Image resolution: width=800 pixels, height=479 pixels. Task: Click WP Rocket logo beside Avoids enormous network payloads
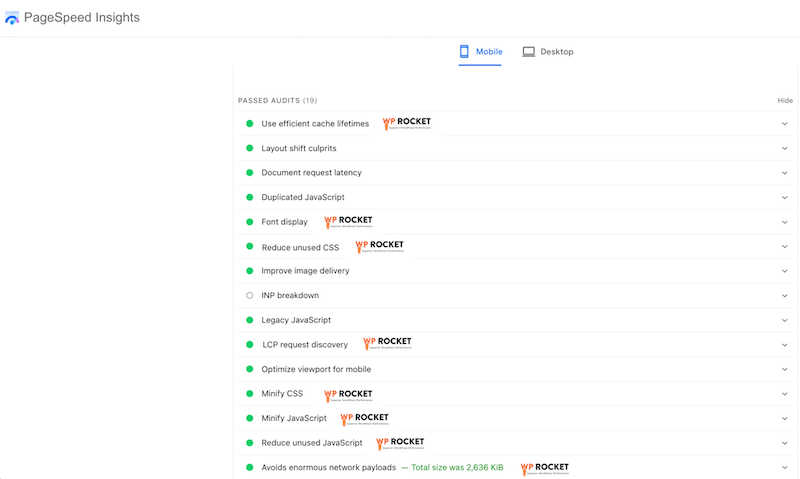pos(544,467)
